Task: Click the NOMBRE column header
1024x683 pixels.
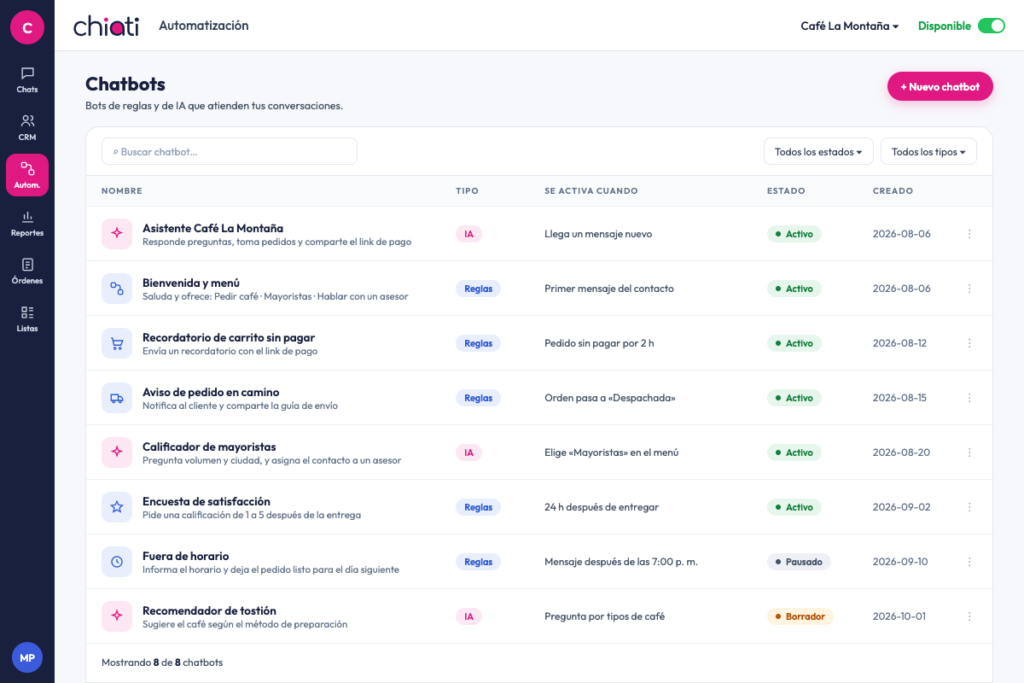Action: click(x=121, y=191)
